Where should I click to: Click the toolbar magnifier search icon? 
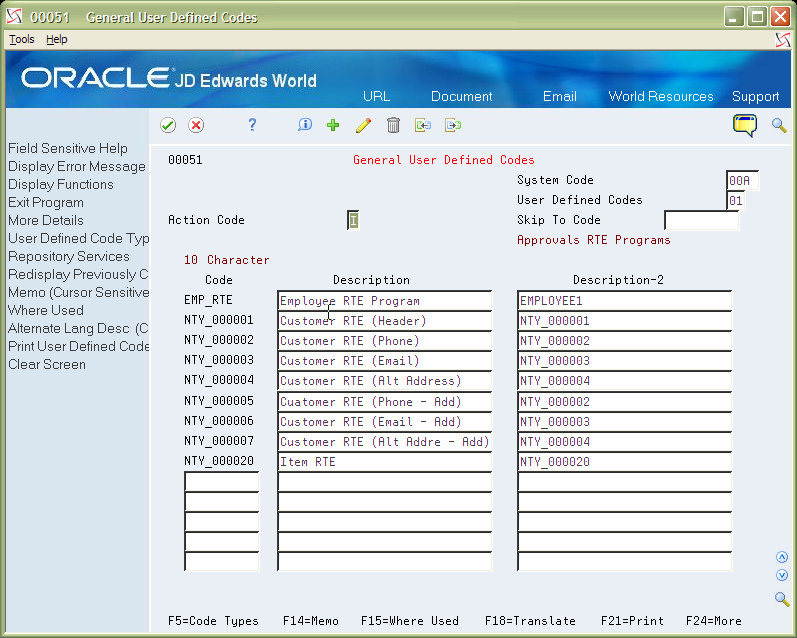pos(779,125)
